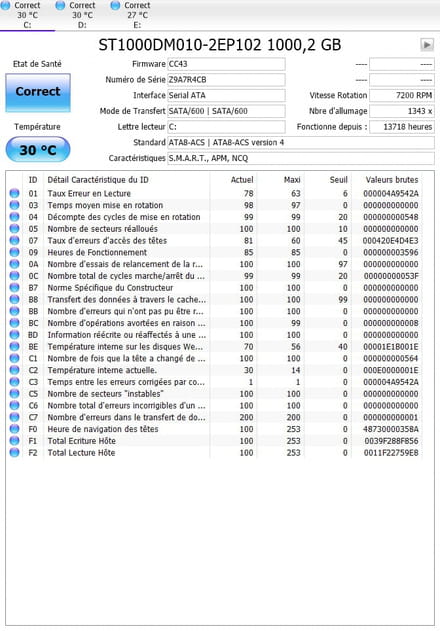Click status icon for row ID C1

pyautogui.click(x=14, y=358)
